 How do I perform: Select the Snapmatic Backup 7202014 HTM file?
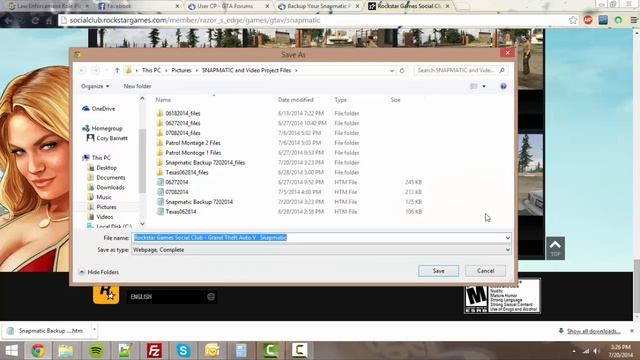pyautogui.click(x=199, y=202)
